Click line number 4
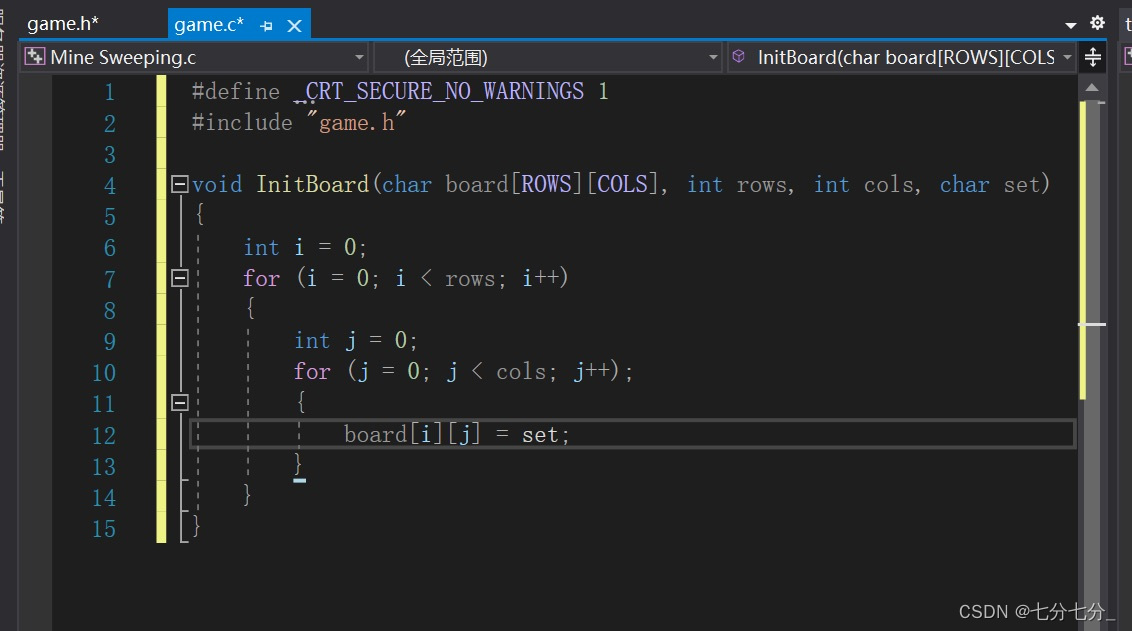The height and width of the screenshot is (631, 1132). coord(110,186)
